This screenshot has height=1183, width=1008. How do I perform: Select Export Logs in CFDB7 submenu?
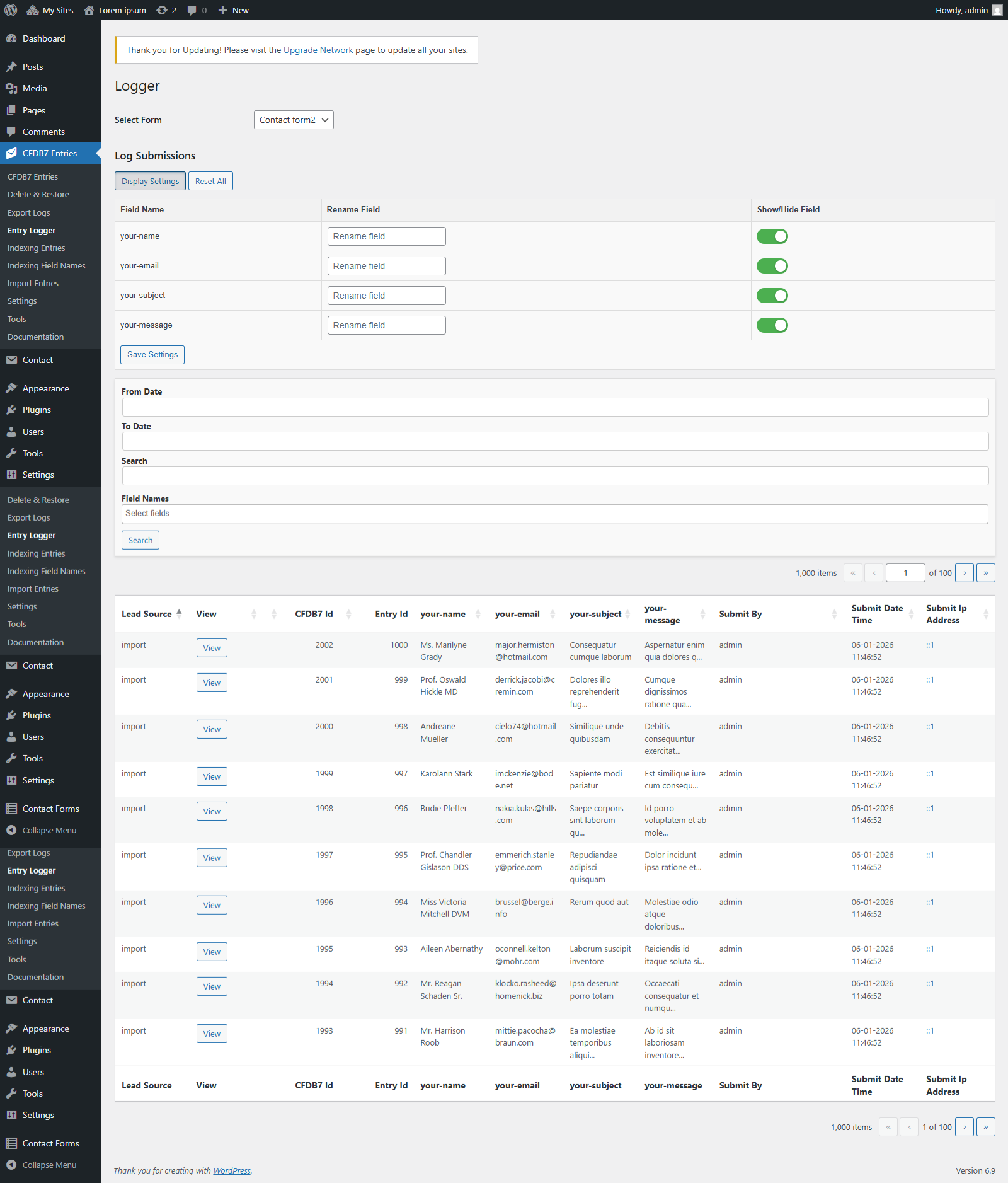(x=28, y=213)
